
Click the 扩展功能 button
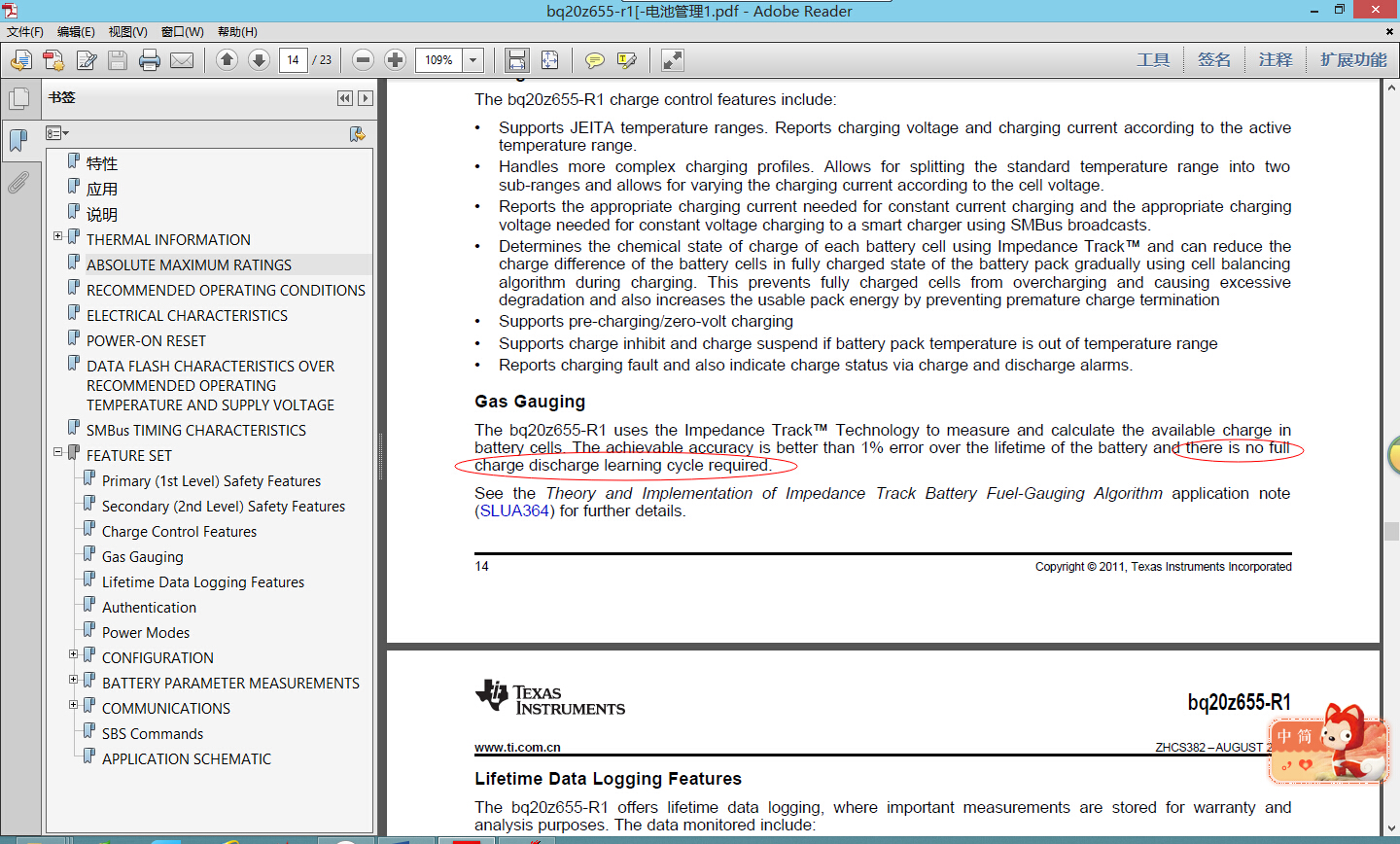(1353, 60)
